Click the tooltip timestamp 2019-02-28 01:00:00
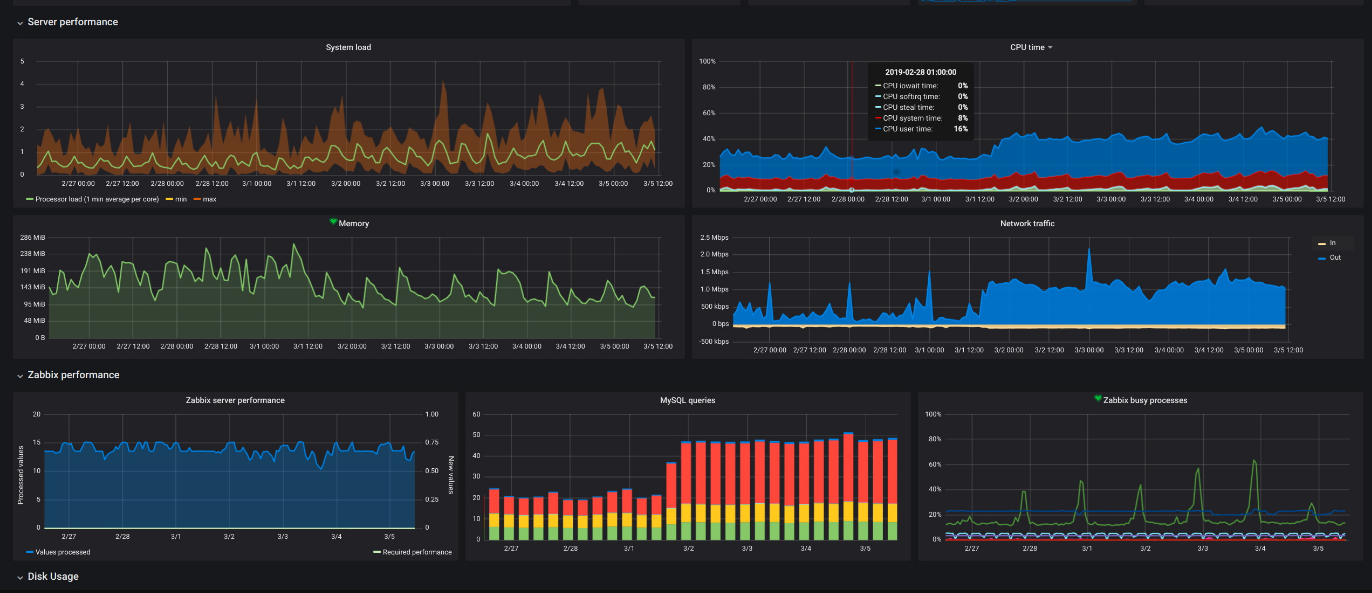 [x=920, y=72]
